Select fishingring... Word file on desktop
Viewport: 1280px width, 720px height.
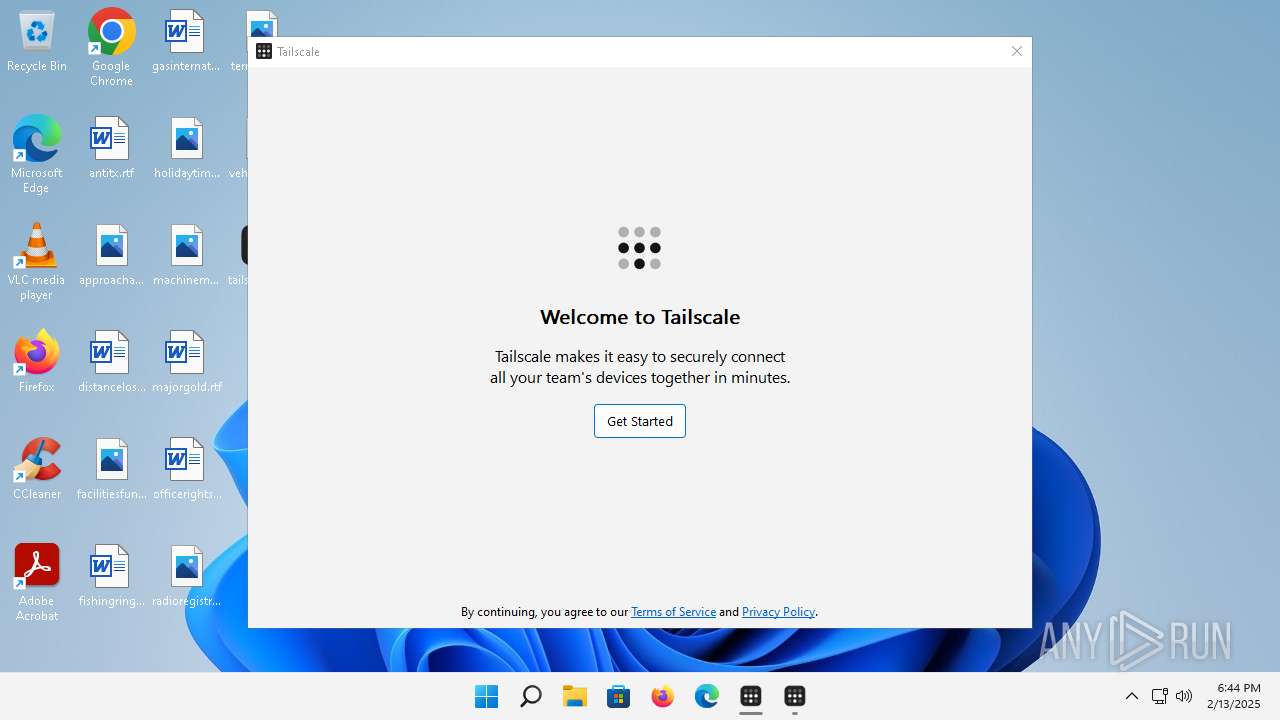pos(111,576)
